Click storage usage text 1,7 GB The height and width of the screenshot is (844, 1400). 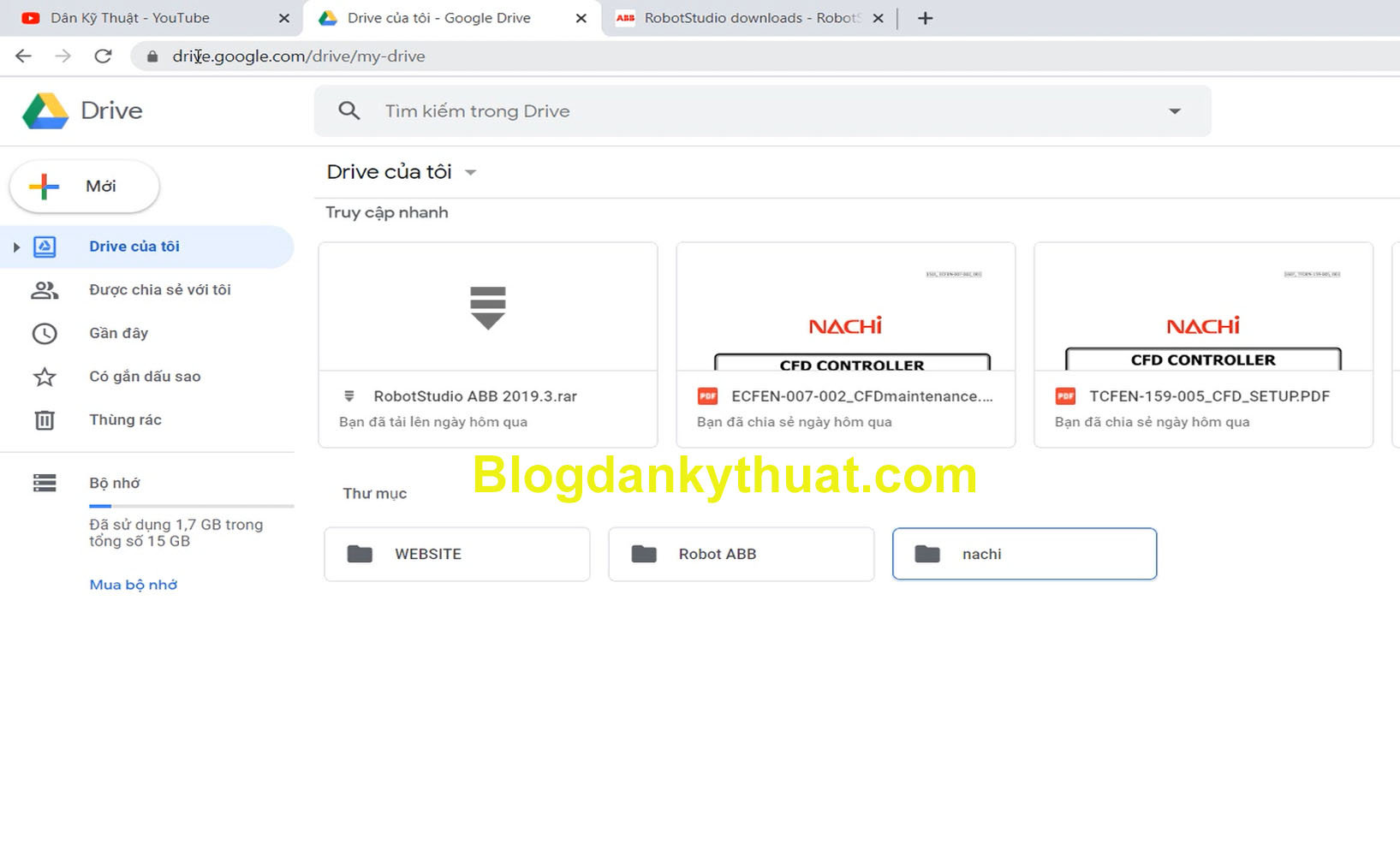176,532
